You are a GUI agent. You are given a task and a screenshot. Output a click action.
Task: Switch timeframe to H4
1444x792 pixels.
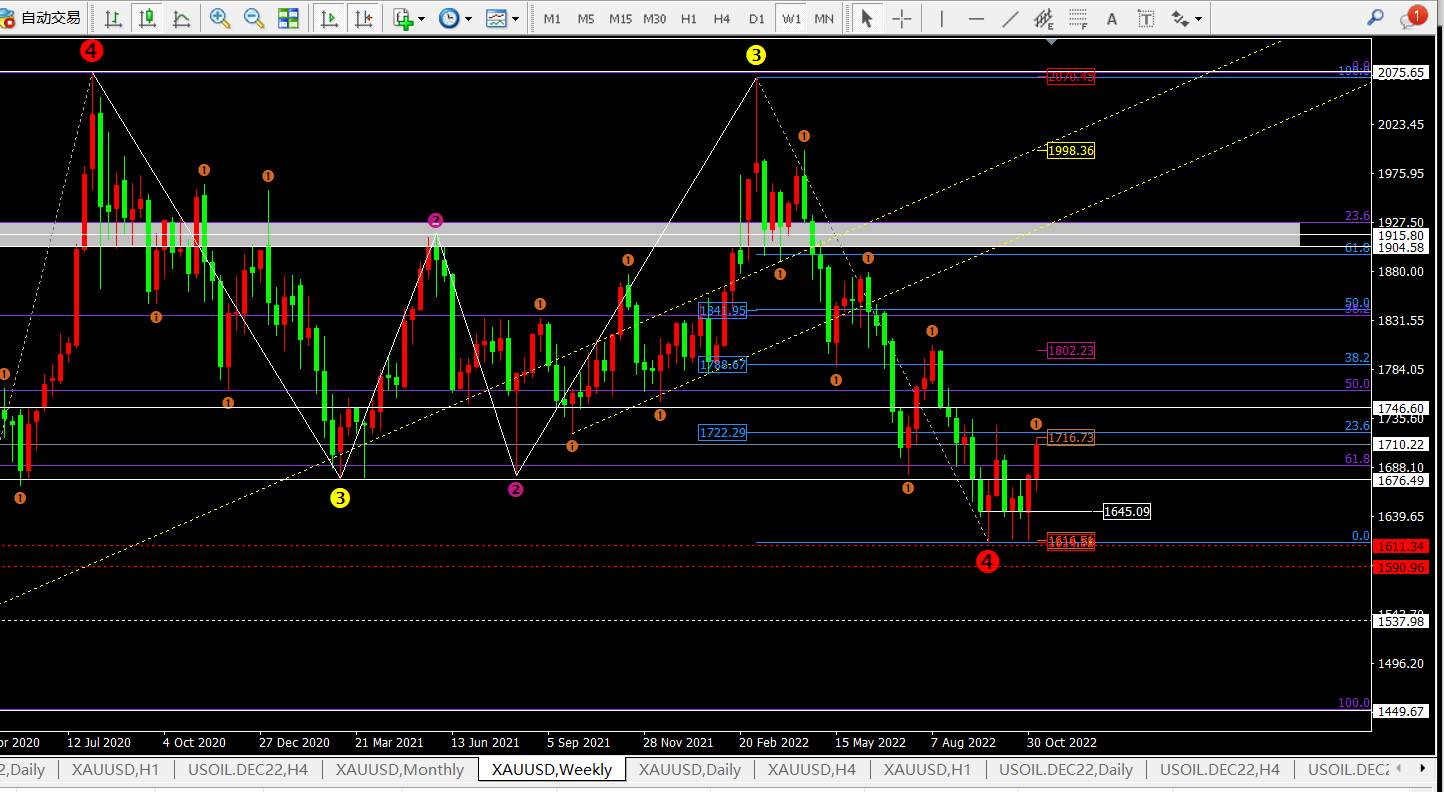click(722, 18)
